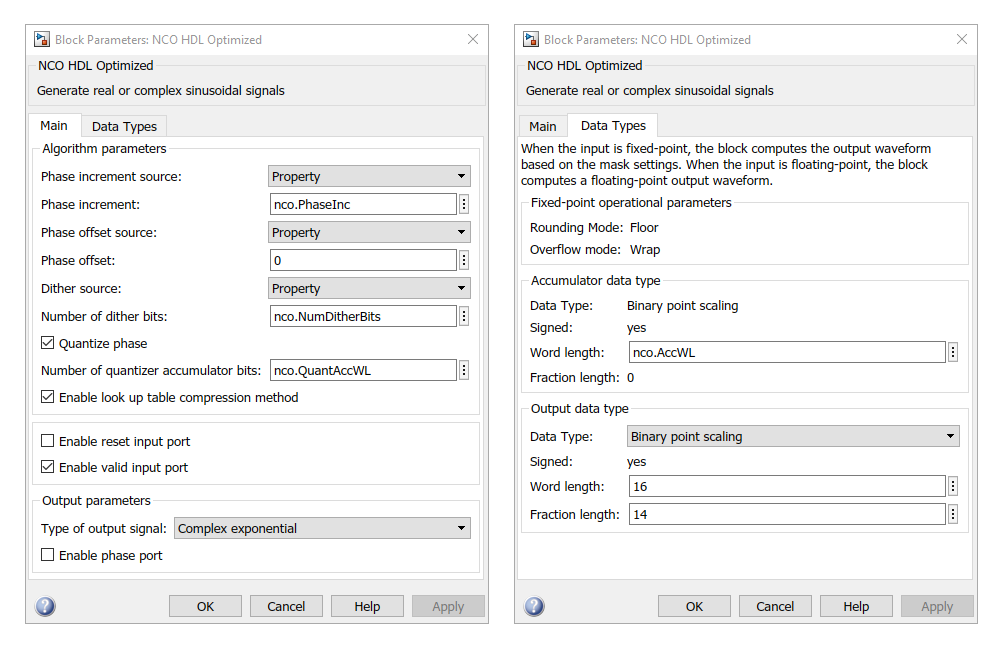Switch to Data Types tab in left dialog

[124, 126]
